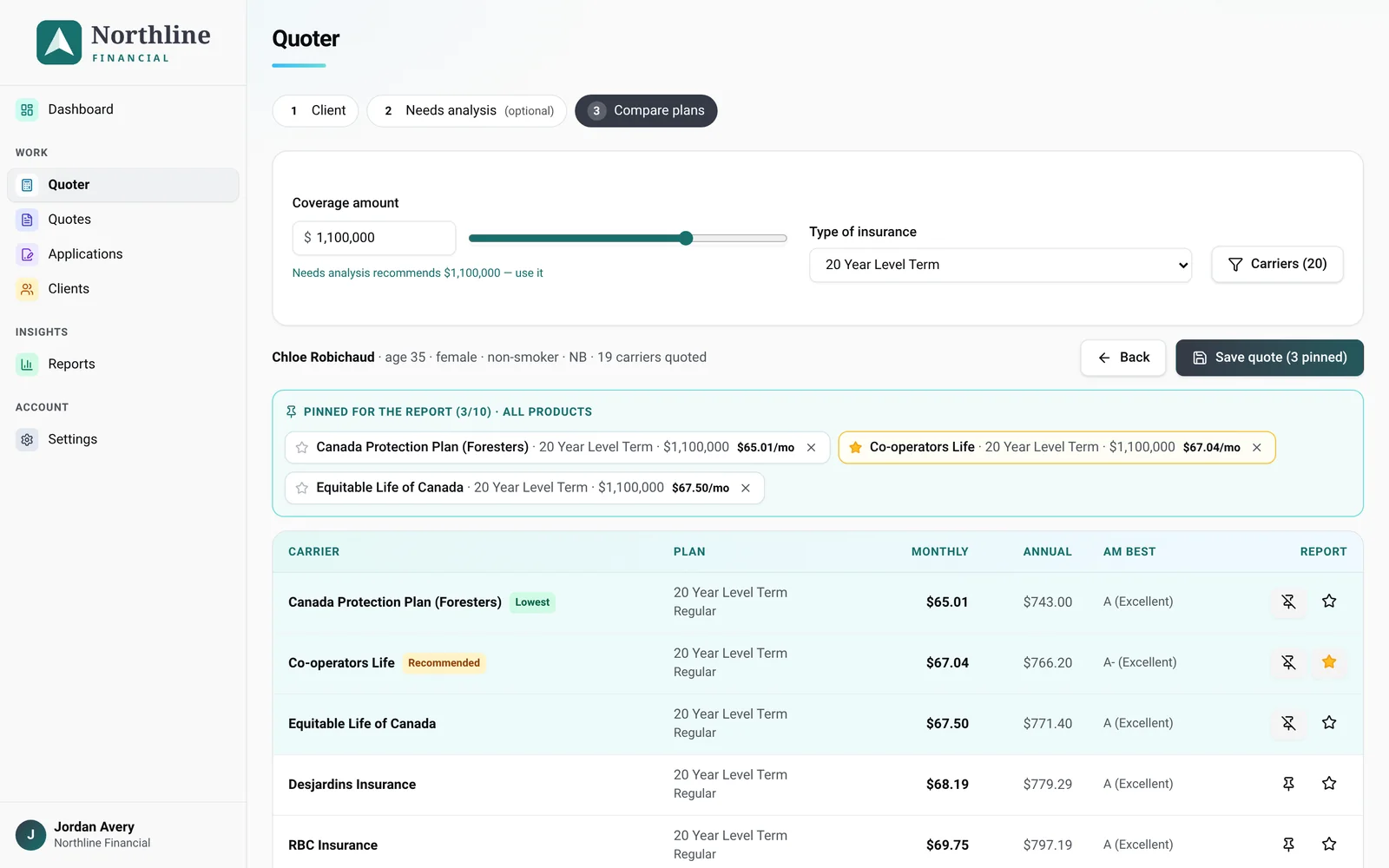Pin Desjardins Insurance to the report
1389x868 pixels.
(x=1288, y=784)
